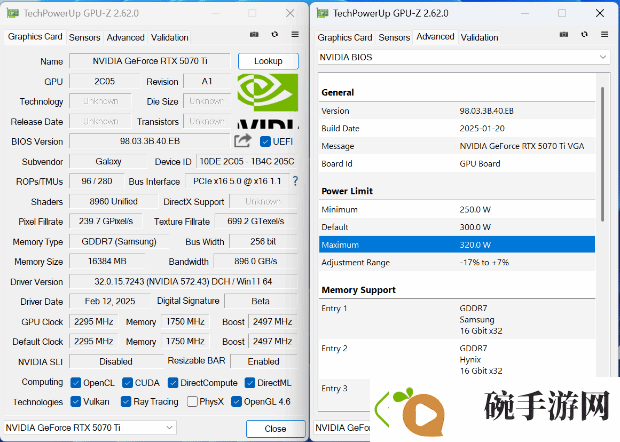Switch to Advanced tab in left window
The image size is (620, 442).
[x=125, y=38]
